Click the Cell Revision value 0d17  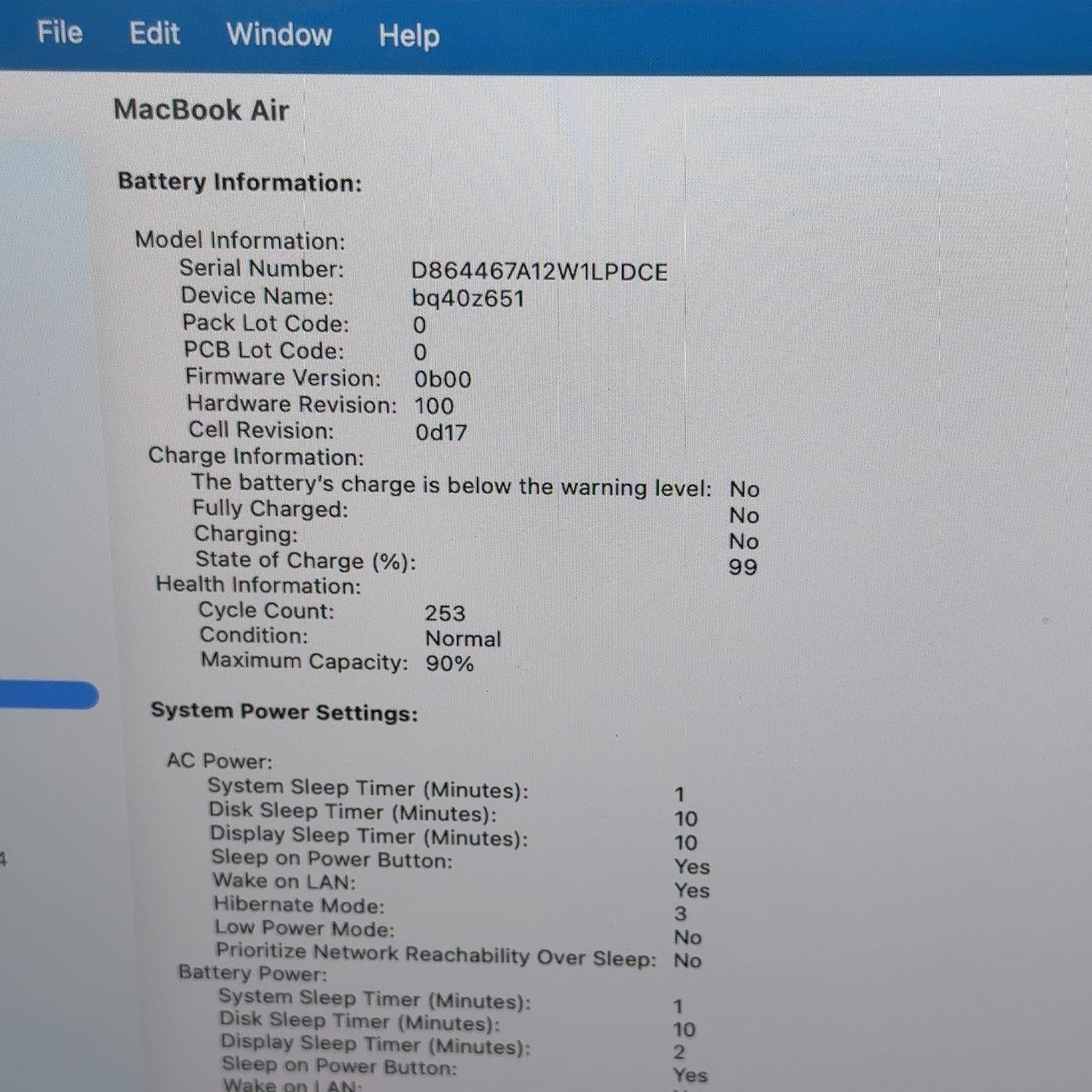(441, 432)
